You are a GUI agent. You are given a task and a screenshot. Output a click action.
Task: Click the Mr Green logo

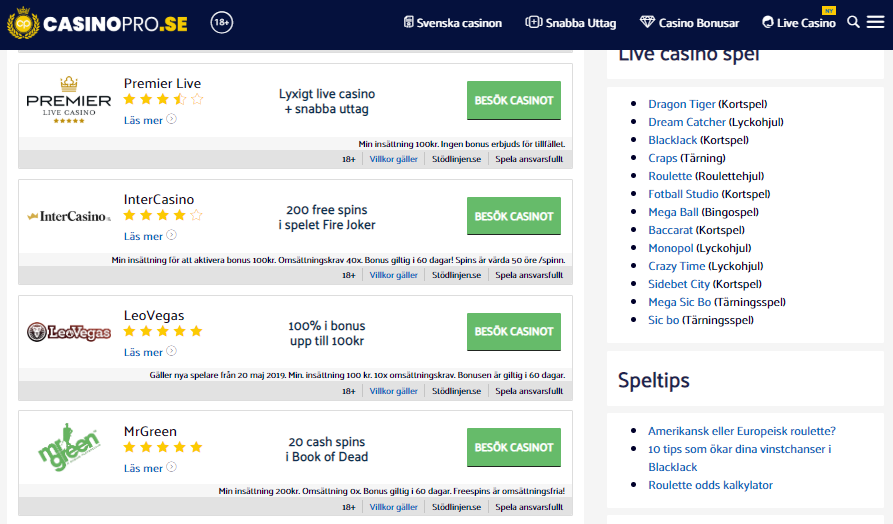pyautogui.click(x=69, y=447)
